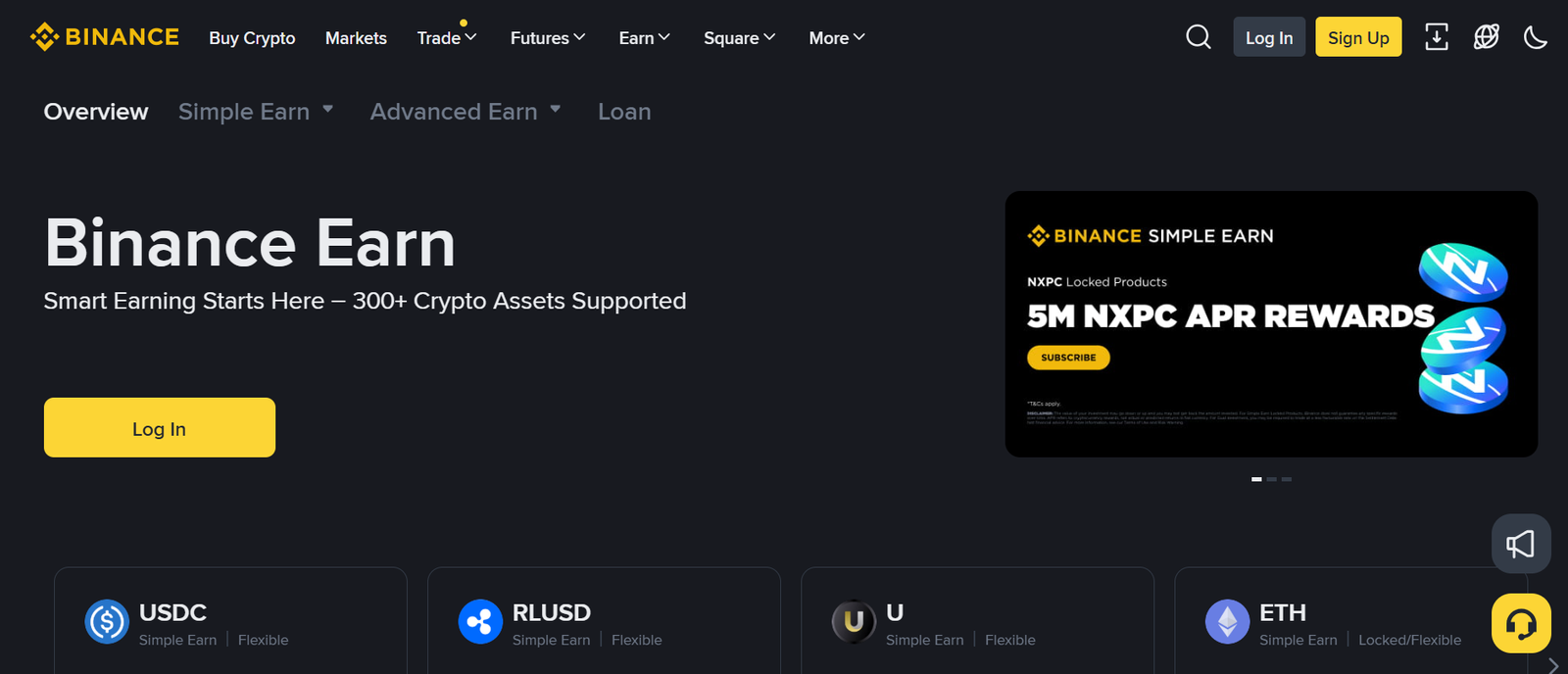This screenshot has width=1568, height=674.
Task: Click the yellow Sign Up button
Action: [x=1358, y=37]
